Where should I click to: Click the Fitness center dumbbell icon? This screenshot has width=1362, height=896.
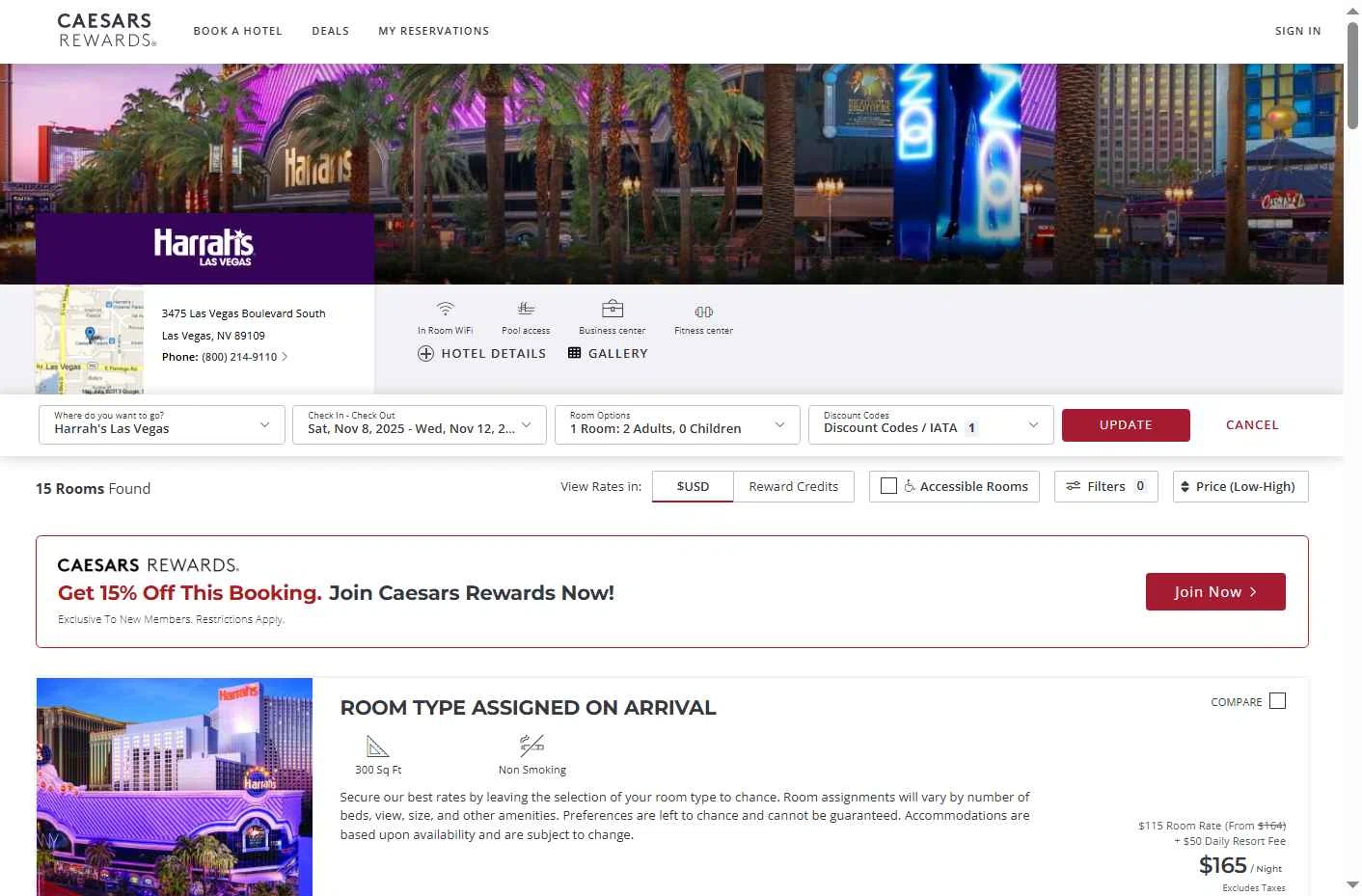[x=703, y=312]
